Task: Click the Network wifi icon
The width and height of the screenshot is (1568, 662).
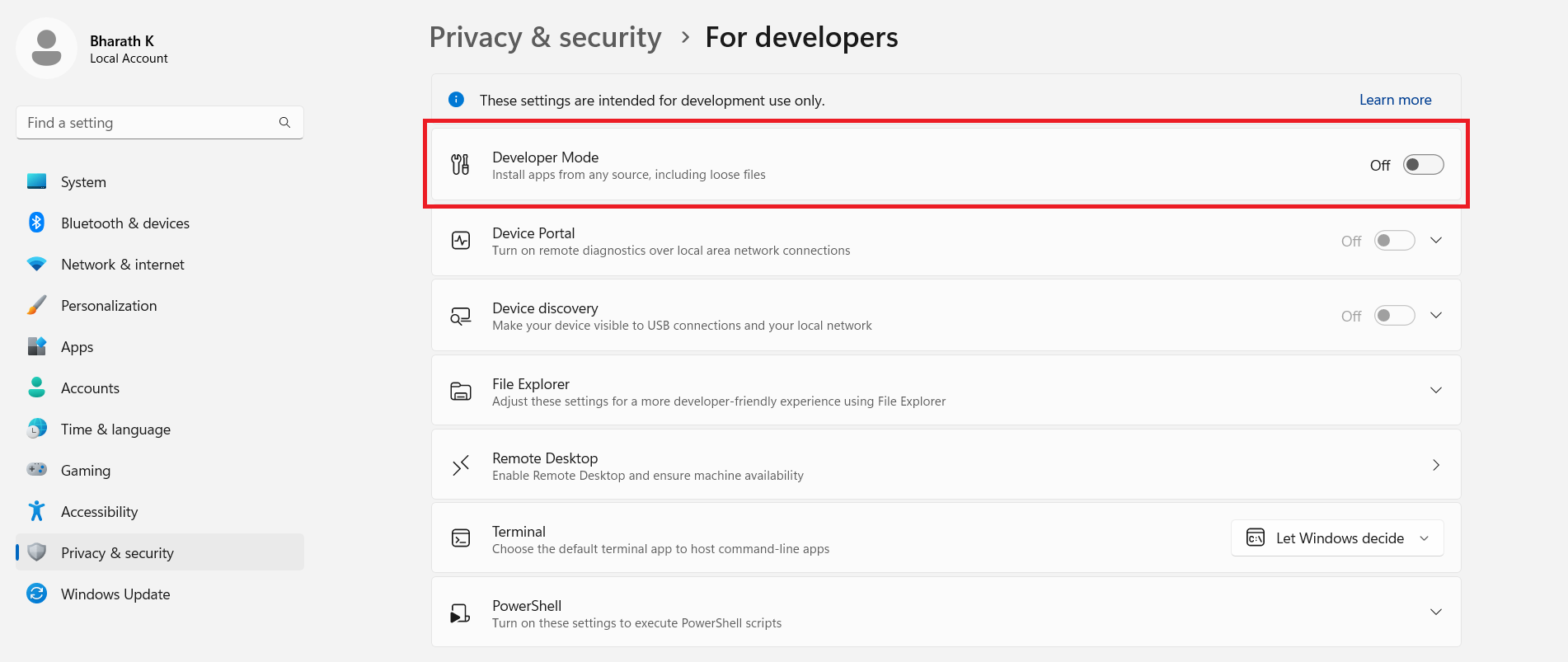Action: click(x=37, y=264)
